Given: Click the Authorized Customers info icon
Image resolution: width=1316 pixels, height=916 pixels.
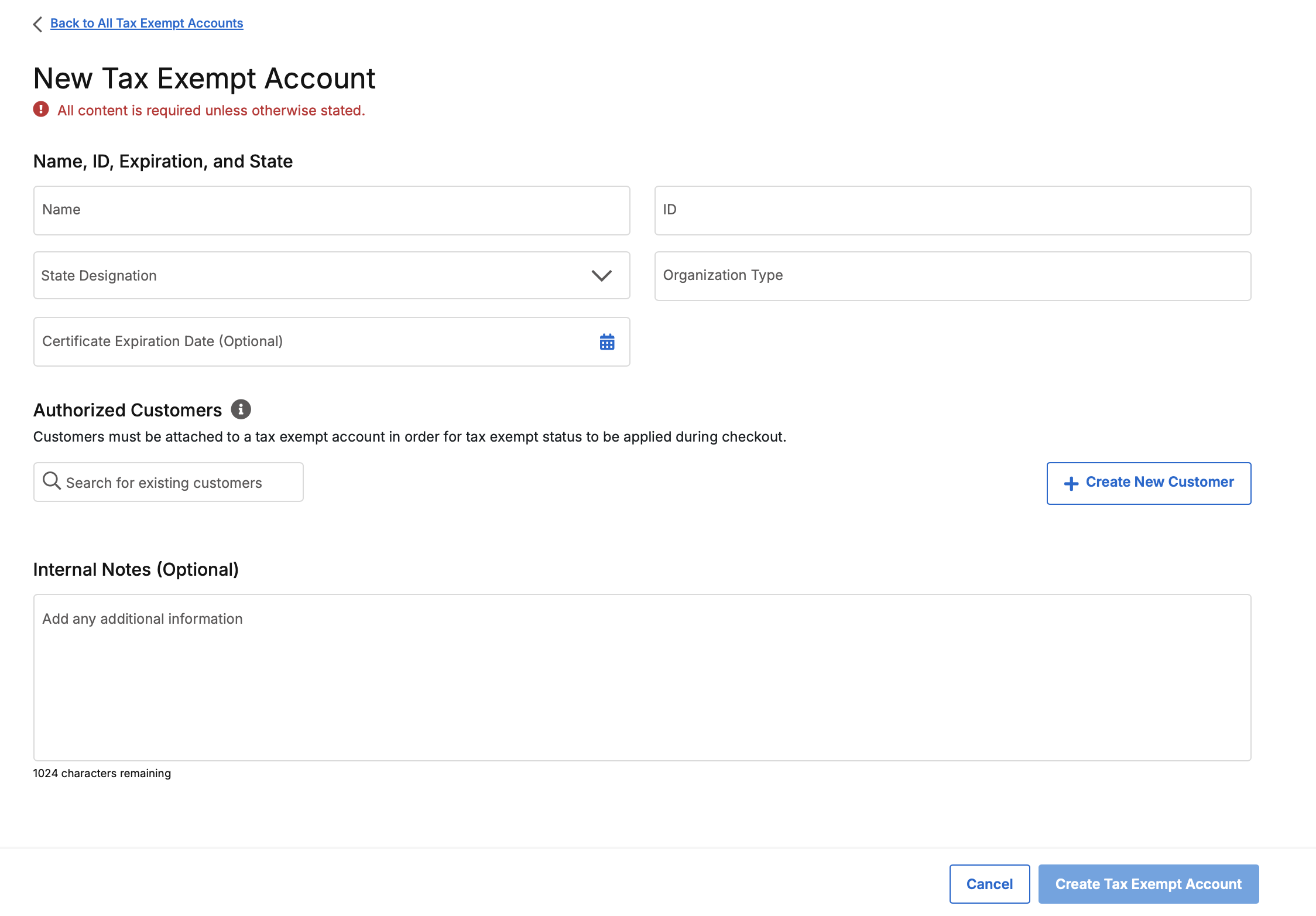Looking at the screenshot, I should (241, 409).
